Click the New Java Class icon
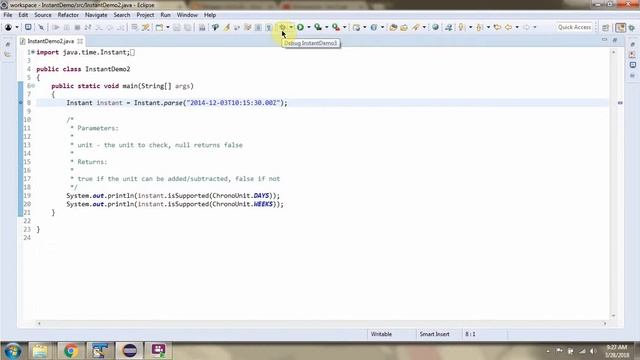The height and width of the screenshot is (360, 640). pyautogui.click(x=373, y=27)
